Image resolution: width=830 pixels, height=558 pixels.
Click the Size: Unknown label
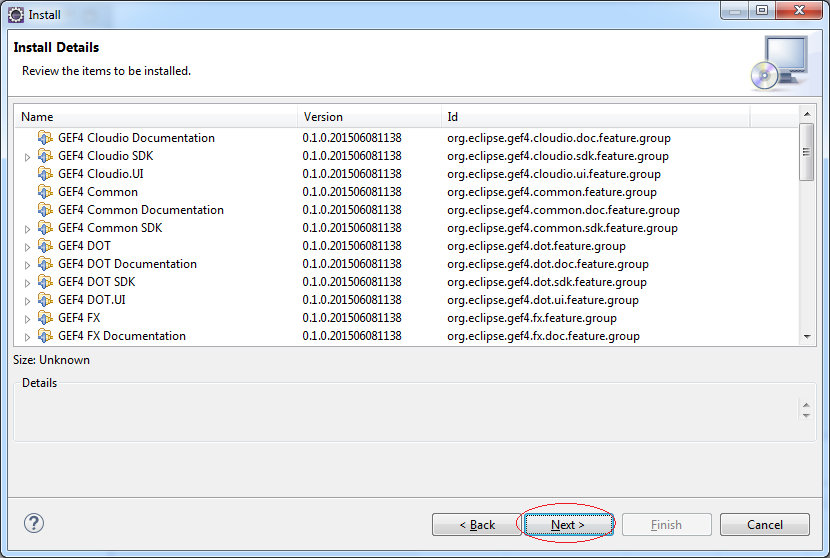(51, 360)
